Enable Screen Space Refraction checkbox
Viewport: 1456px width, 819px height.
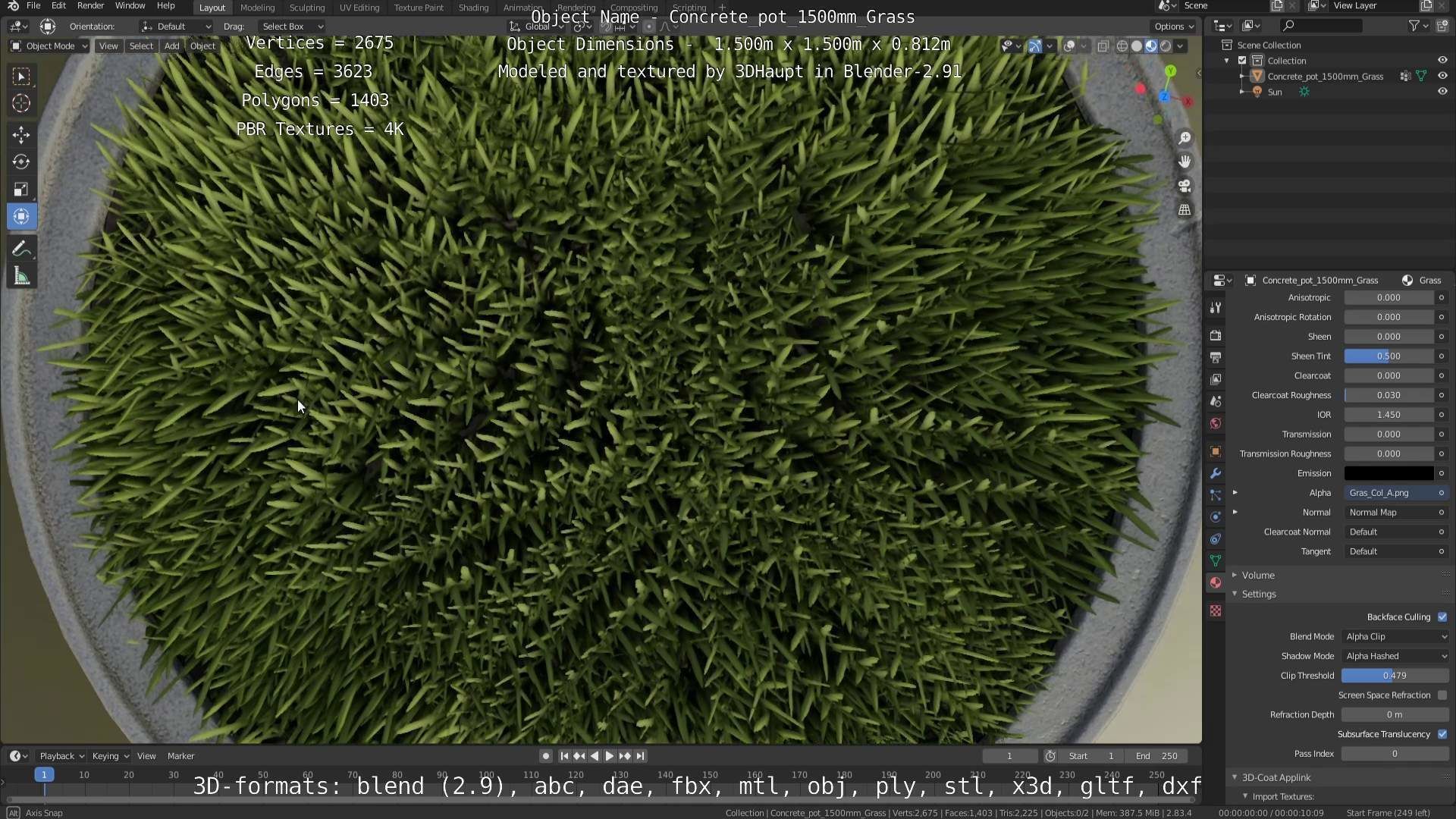click(1442, 695)
